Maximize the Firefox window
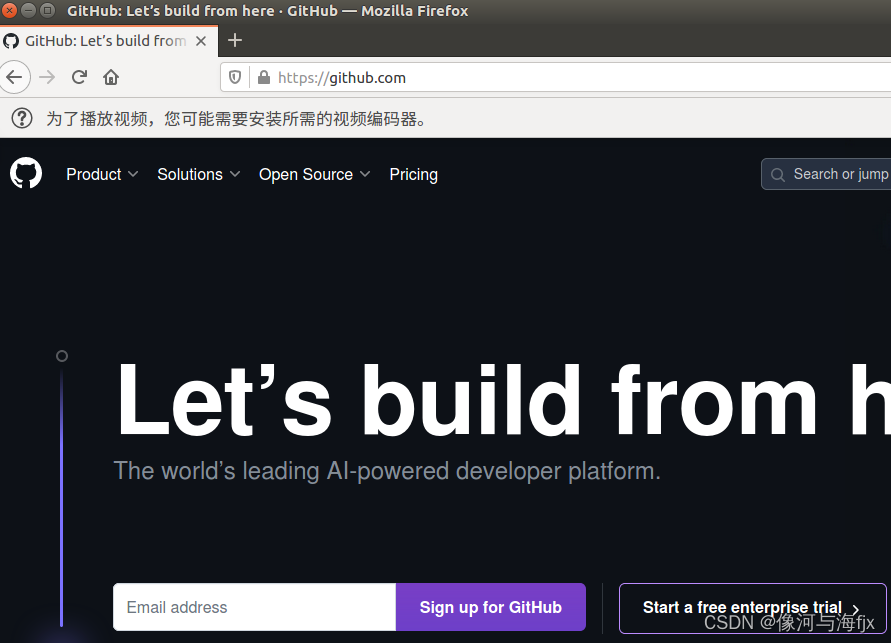The width and height of the screenshot is (891, 643). click(48, 10)
